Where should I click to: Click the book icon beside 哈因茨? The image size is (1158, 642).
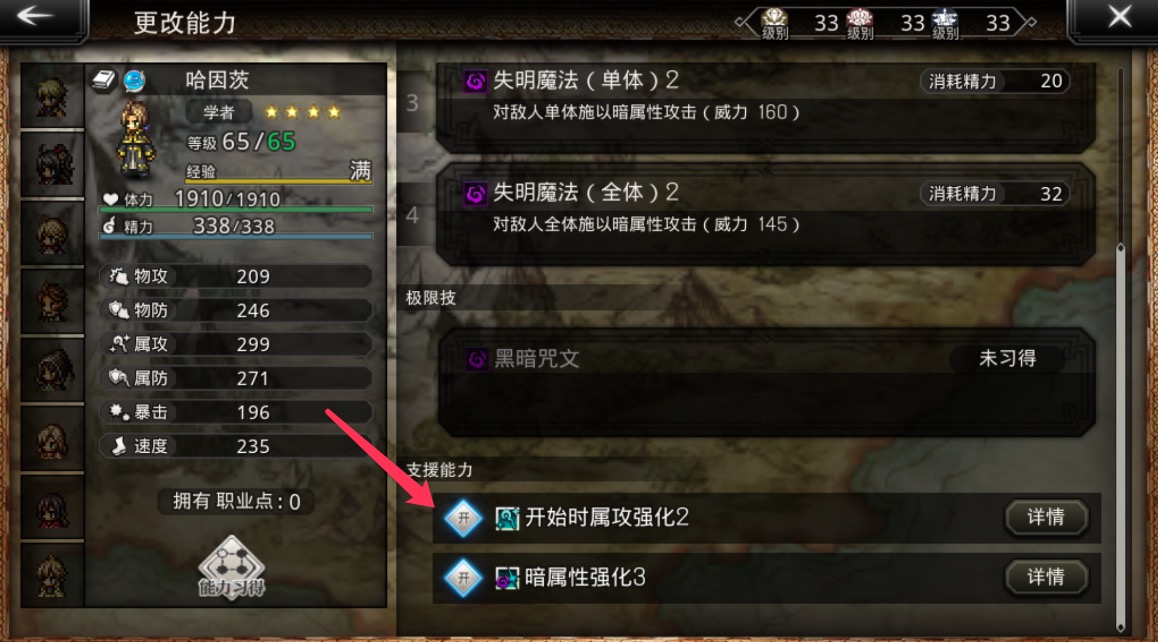point(104,80)
